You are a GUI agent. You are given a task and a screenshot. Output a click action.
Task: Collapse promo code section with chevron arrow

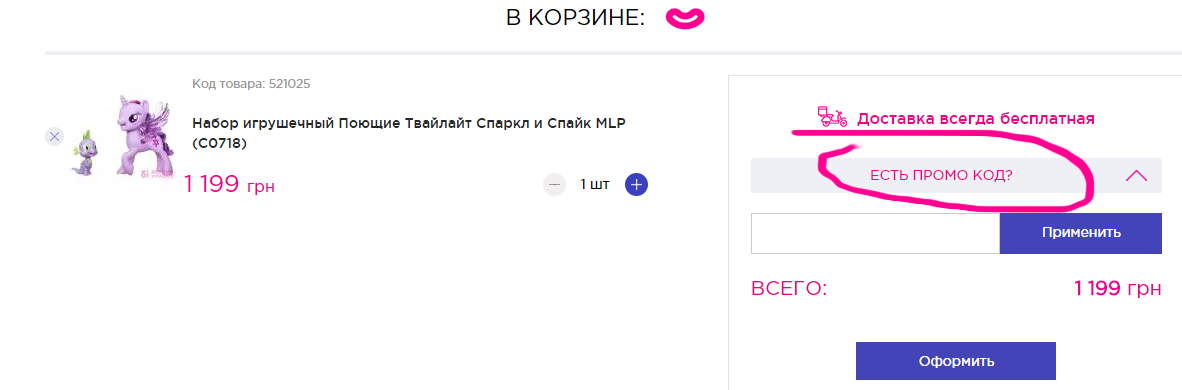(1136, 176)
